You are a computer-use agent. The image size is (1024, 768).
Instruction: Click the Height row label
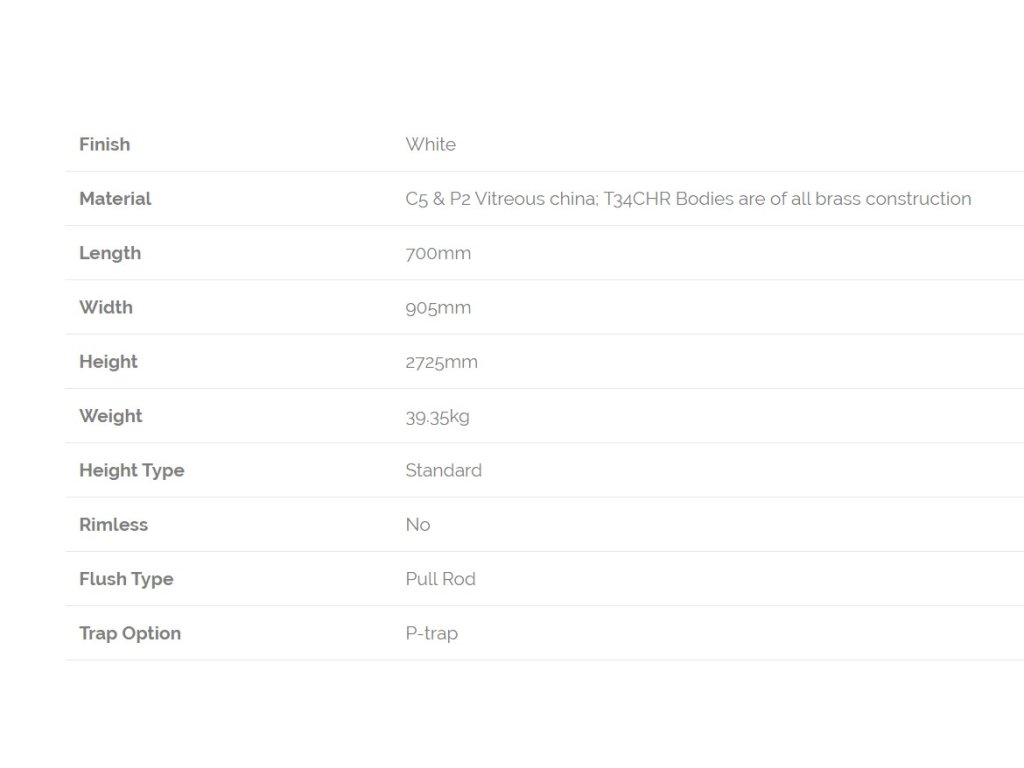pyautogui.click(x=108, y=362)
